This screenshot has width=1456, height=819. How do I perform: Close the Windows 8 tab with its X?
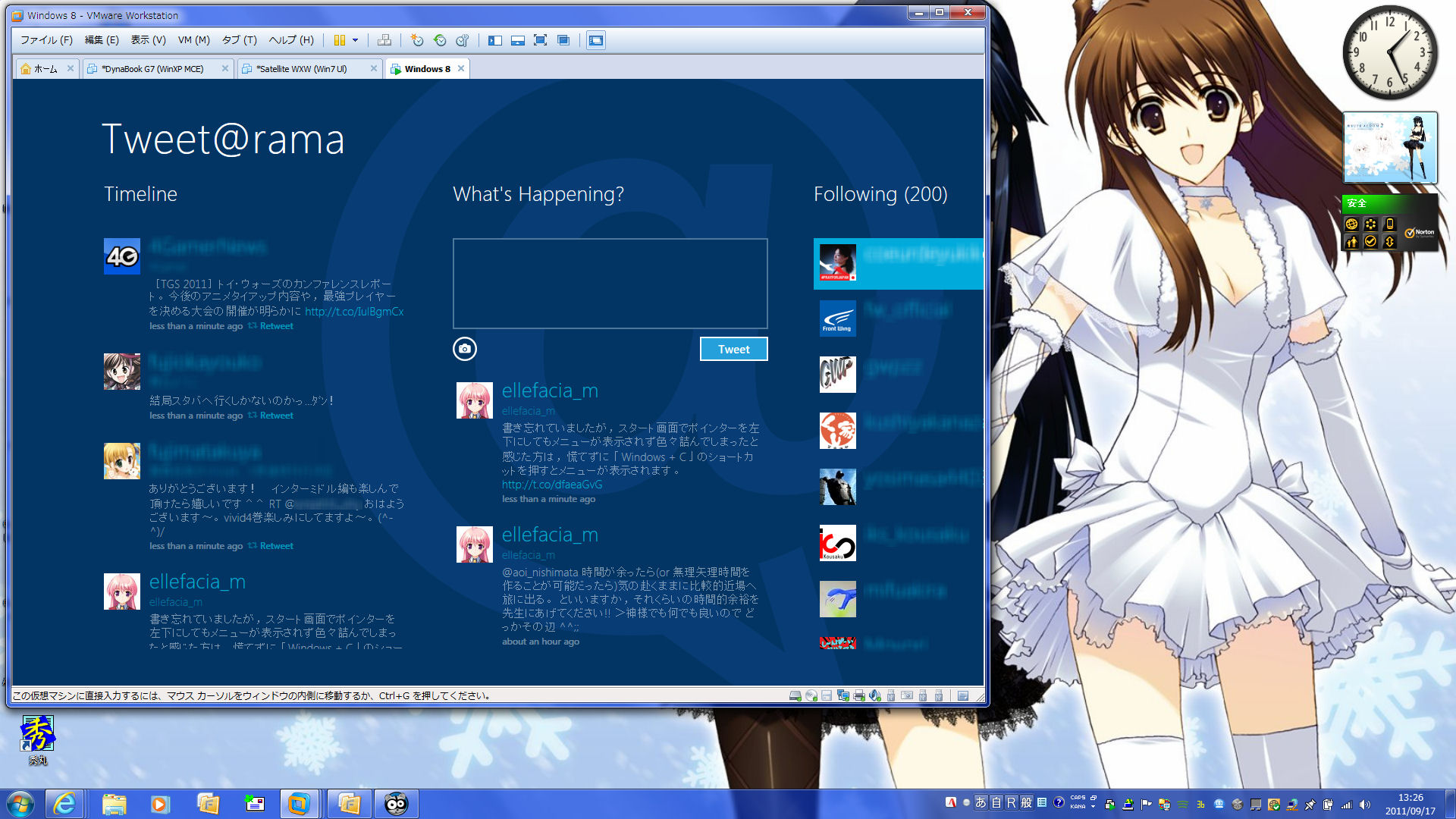point(460,68)
